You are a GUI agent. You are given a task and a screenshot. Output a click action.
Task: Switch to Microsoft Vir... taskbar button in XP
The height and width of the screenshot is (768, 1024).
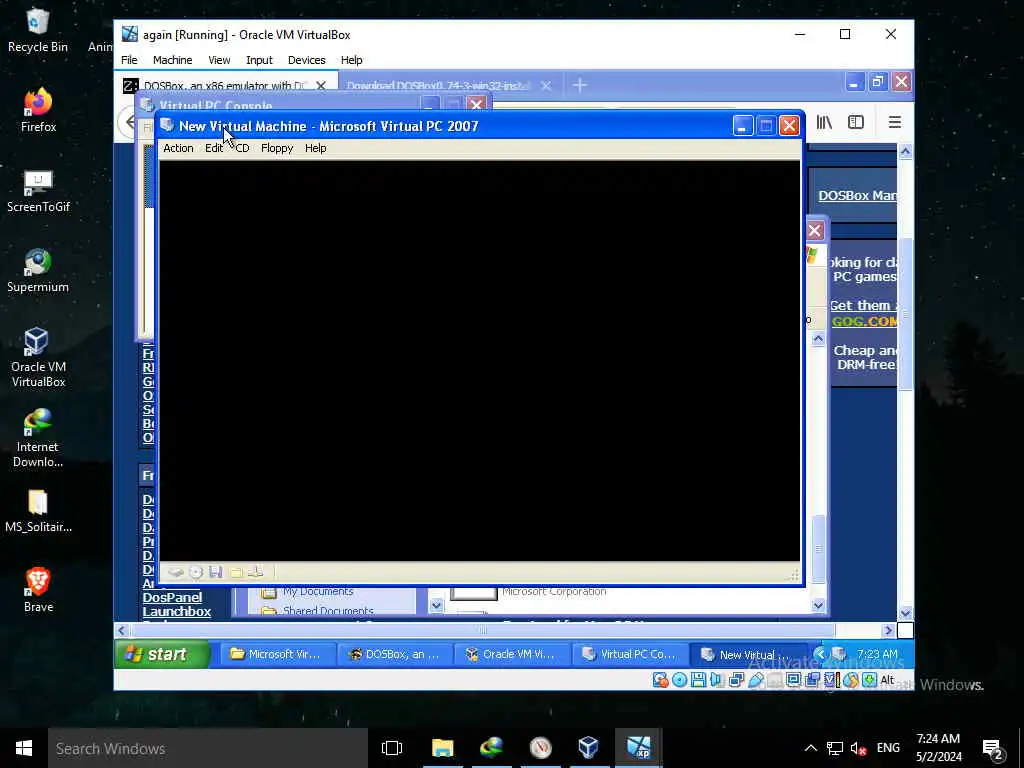276,654
